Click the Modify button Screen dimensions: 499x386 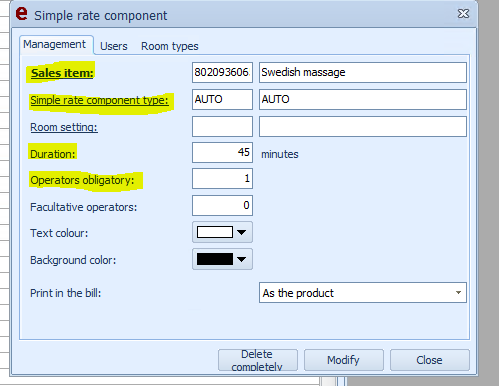(x=344, y=360)
